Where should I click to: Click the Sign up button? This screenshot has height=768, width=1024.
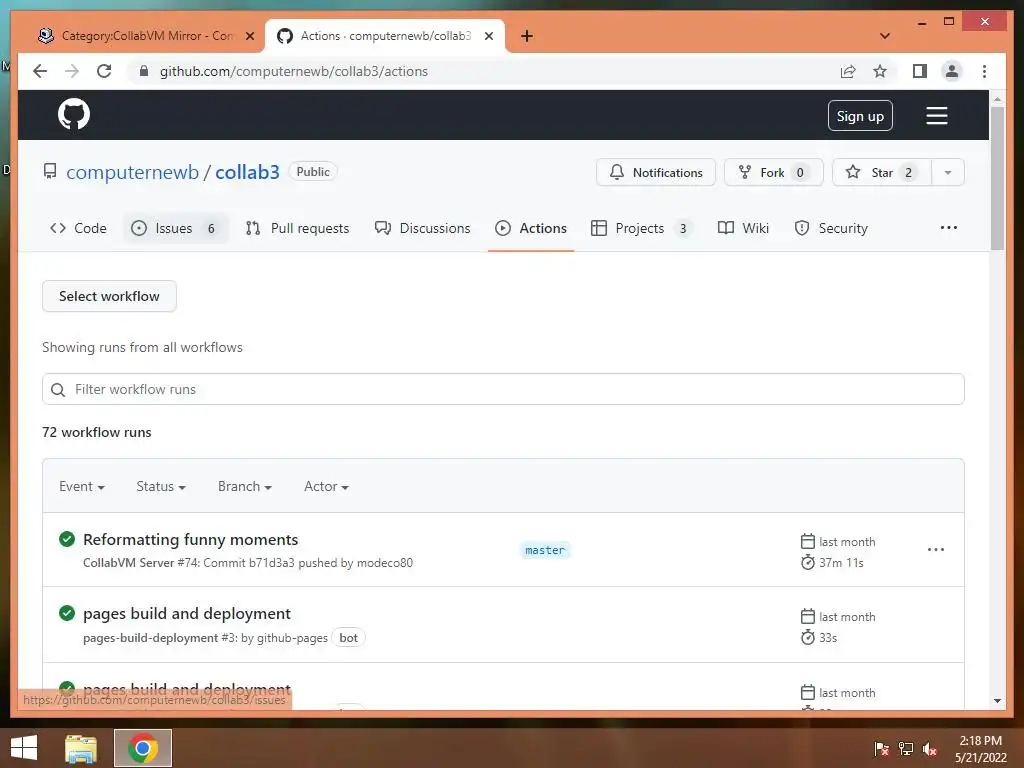click(860, 116)
